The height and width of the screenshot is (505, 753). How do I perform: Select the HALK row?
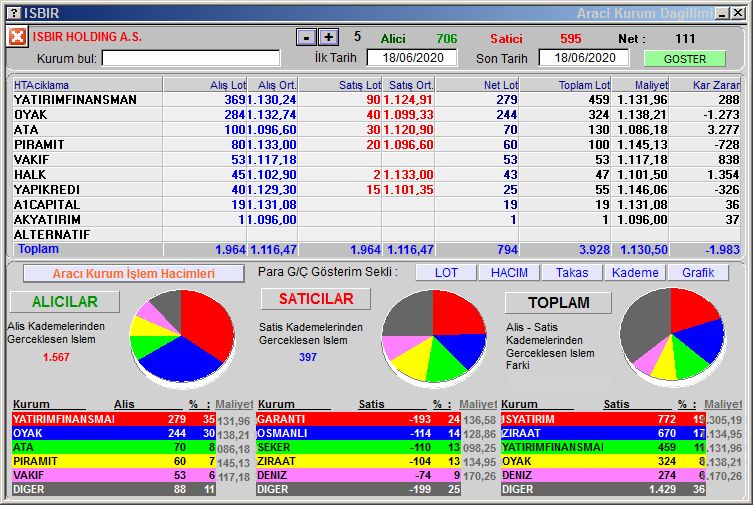point(376,174)
